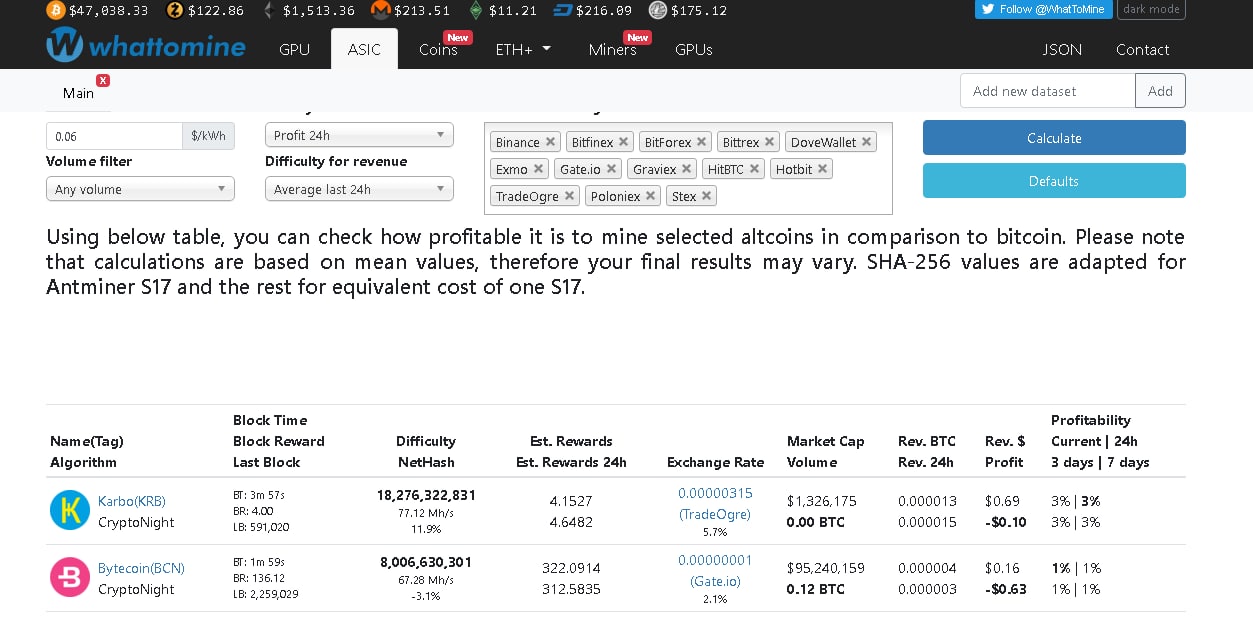Screen dimensions: 1253x617
Task: Open the Coins tab
Action: pos(438,49)
